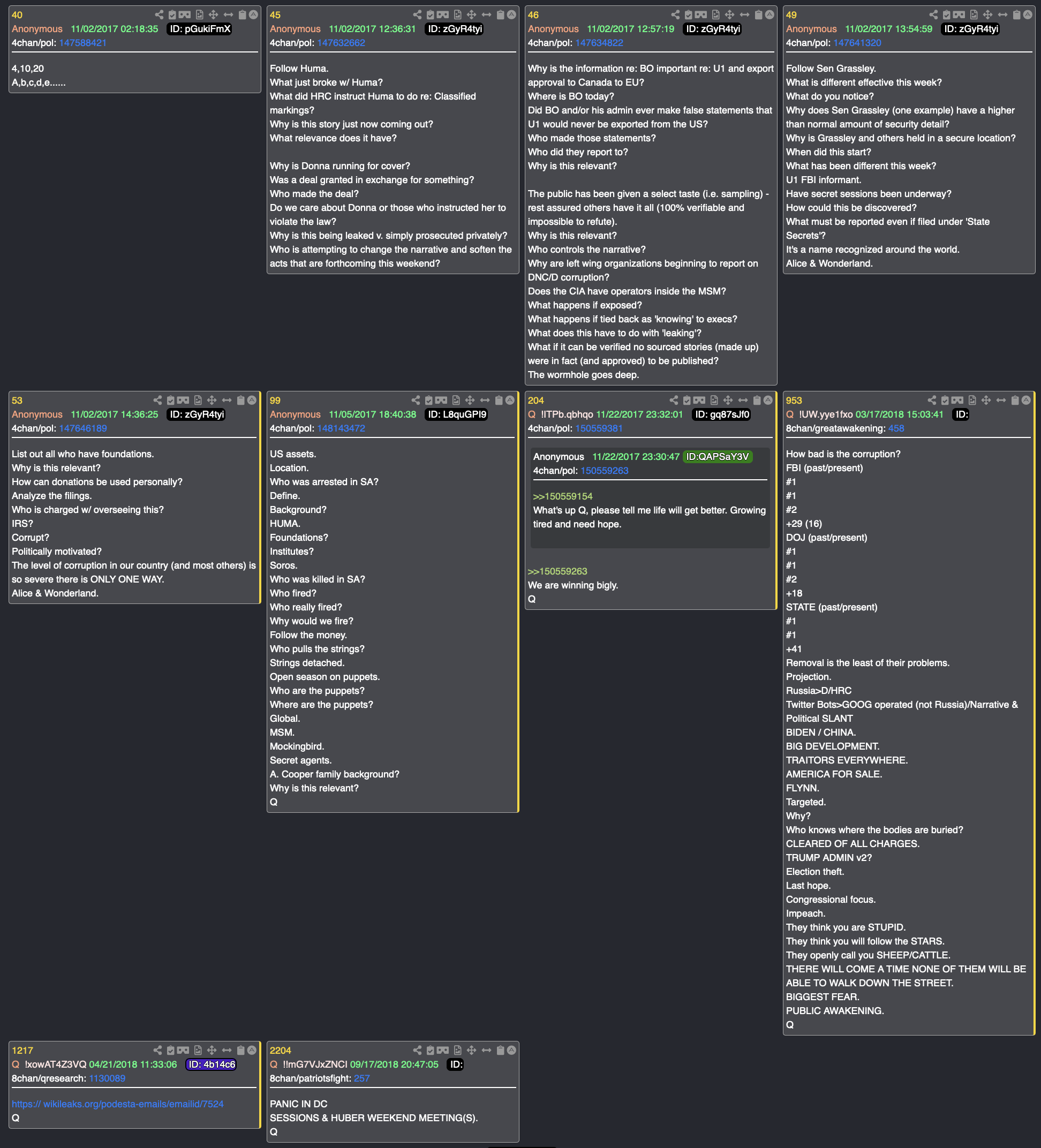The height and width of the screenshot is (1148, 1041).
Task: Open 4chan/pol link 148143472
Action: (x=341, y=428)
